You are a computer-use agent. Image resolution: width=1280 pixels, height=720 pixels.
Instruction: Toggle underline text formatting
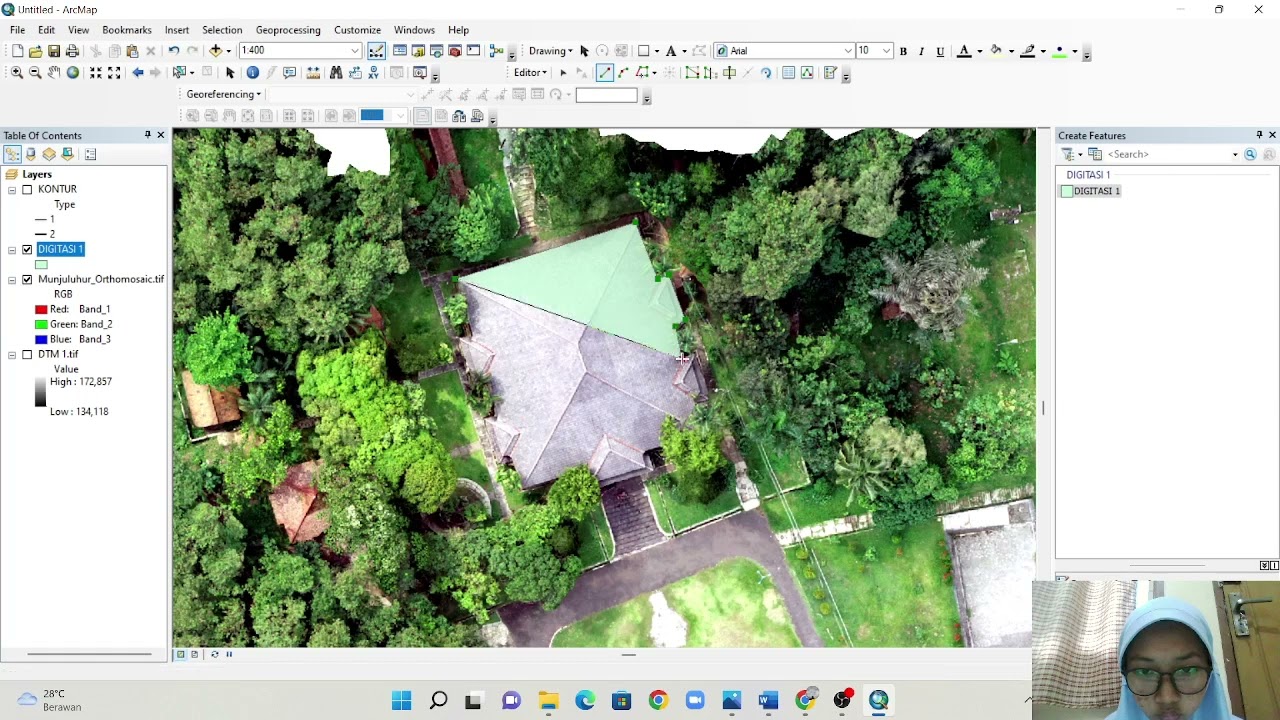(940, 51)
